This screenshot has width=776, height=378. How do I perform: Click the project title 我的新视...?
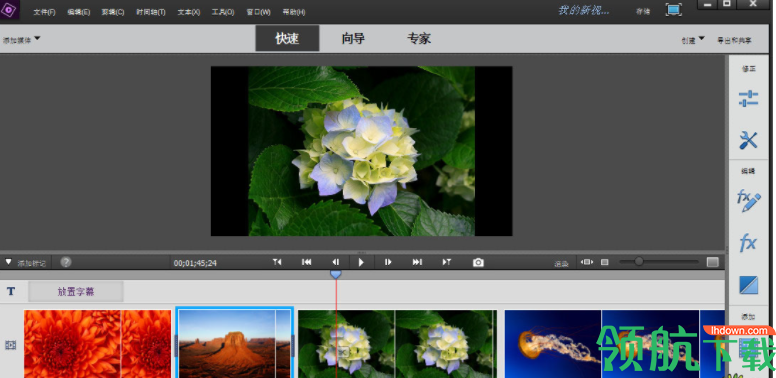click(584, 10)
